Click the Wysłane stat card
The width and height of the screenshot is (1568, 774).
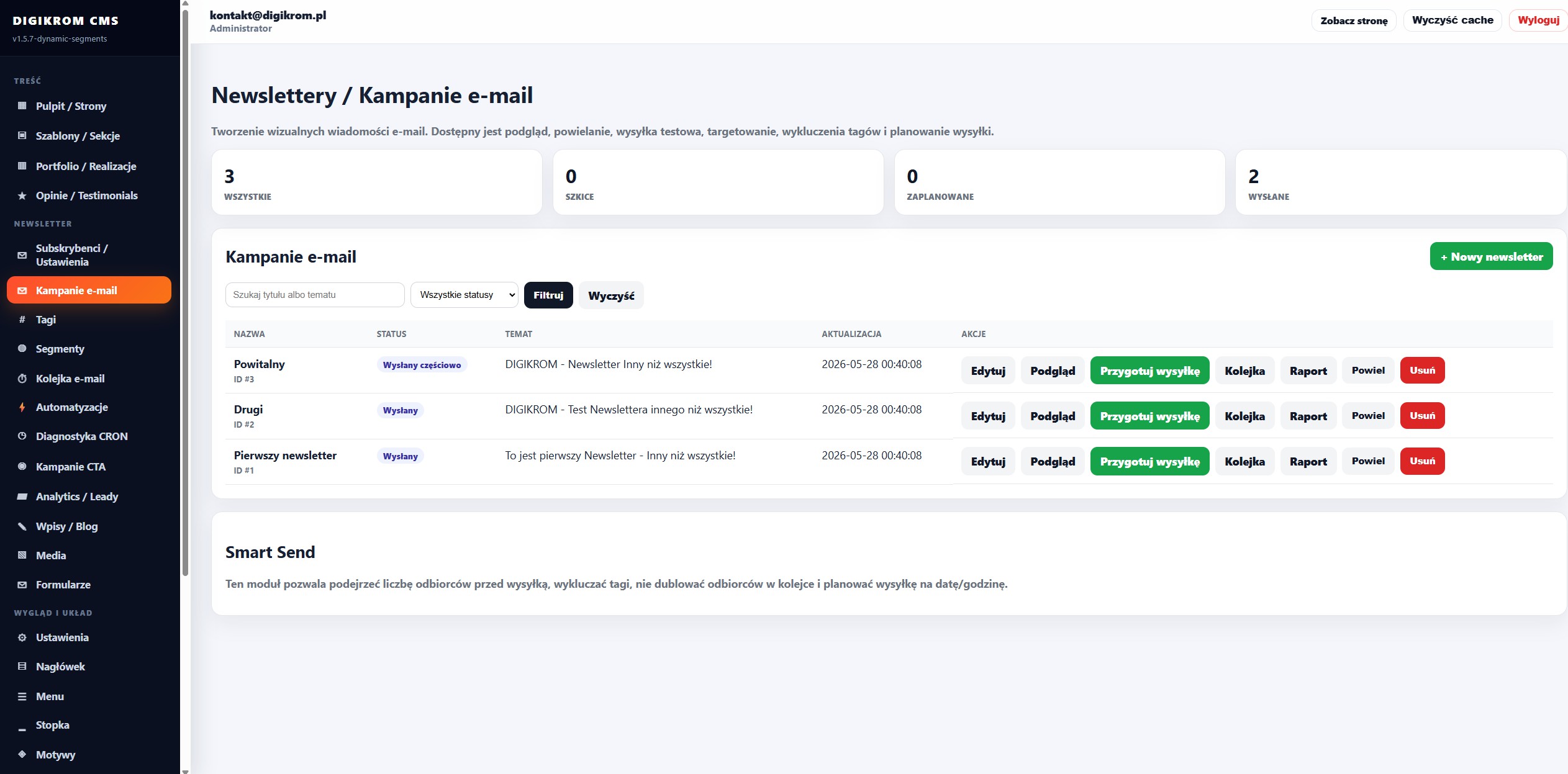point(1401,182)
